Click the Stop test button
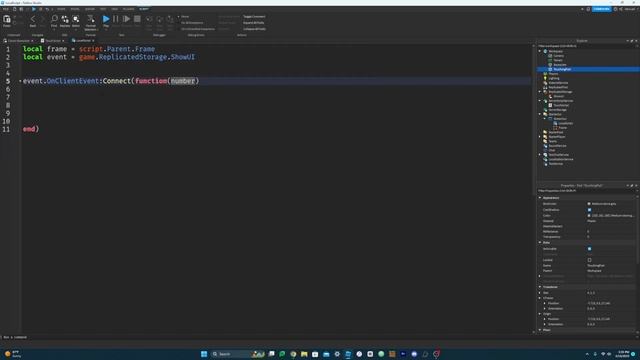Image resolution: width=640 pixels, height=360 pixels. coord(137,20)
